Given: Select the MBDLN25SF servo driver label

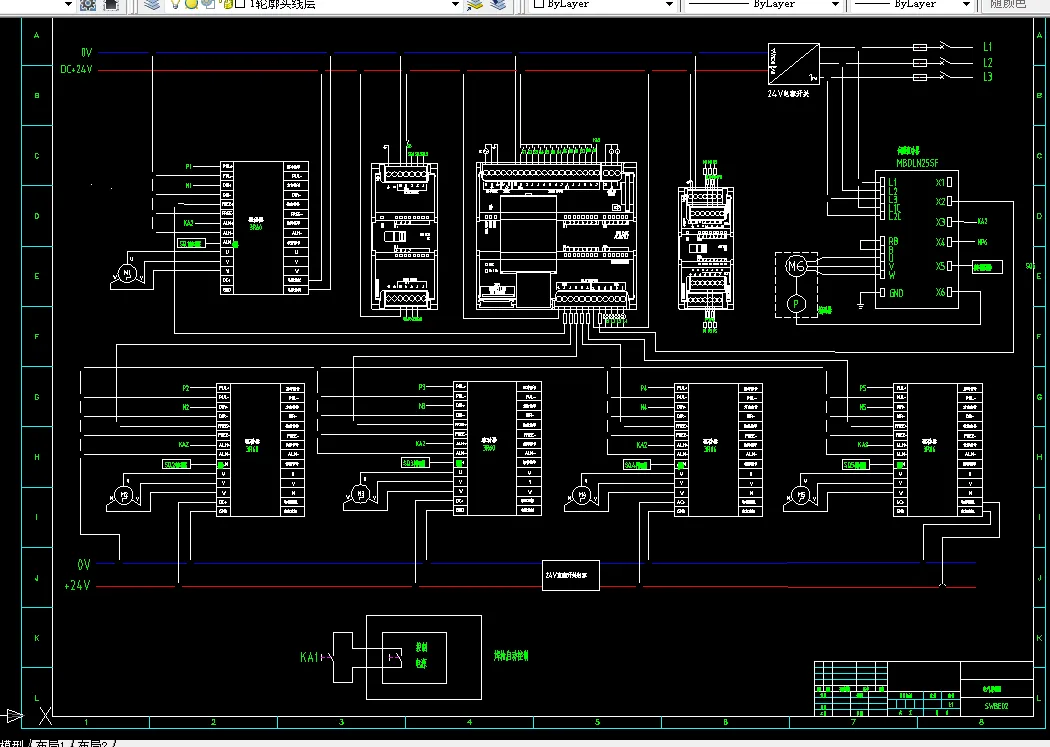Looking at the screenshot, I should [x=917, y=163].
